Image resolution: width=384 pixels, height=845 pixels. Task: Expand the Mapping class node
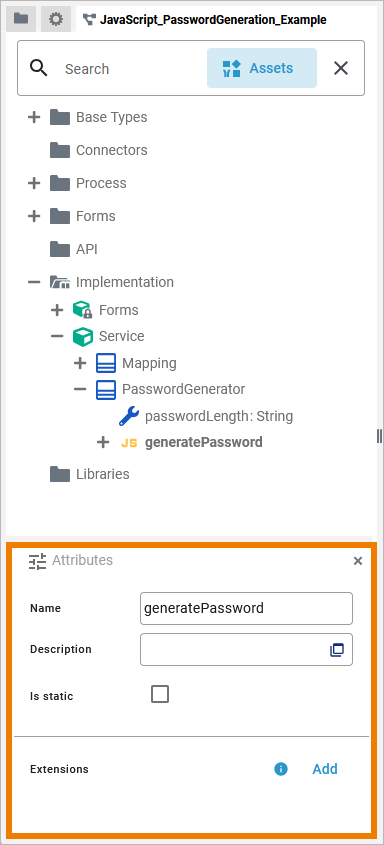click(80, 363)
